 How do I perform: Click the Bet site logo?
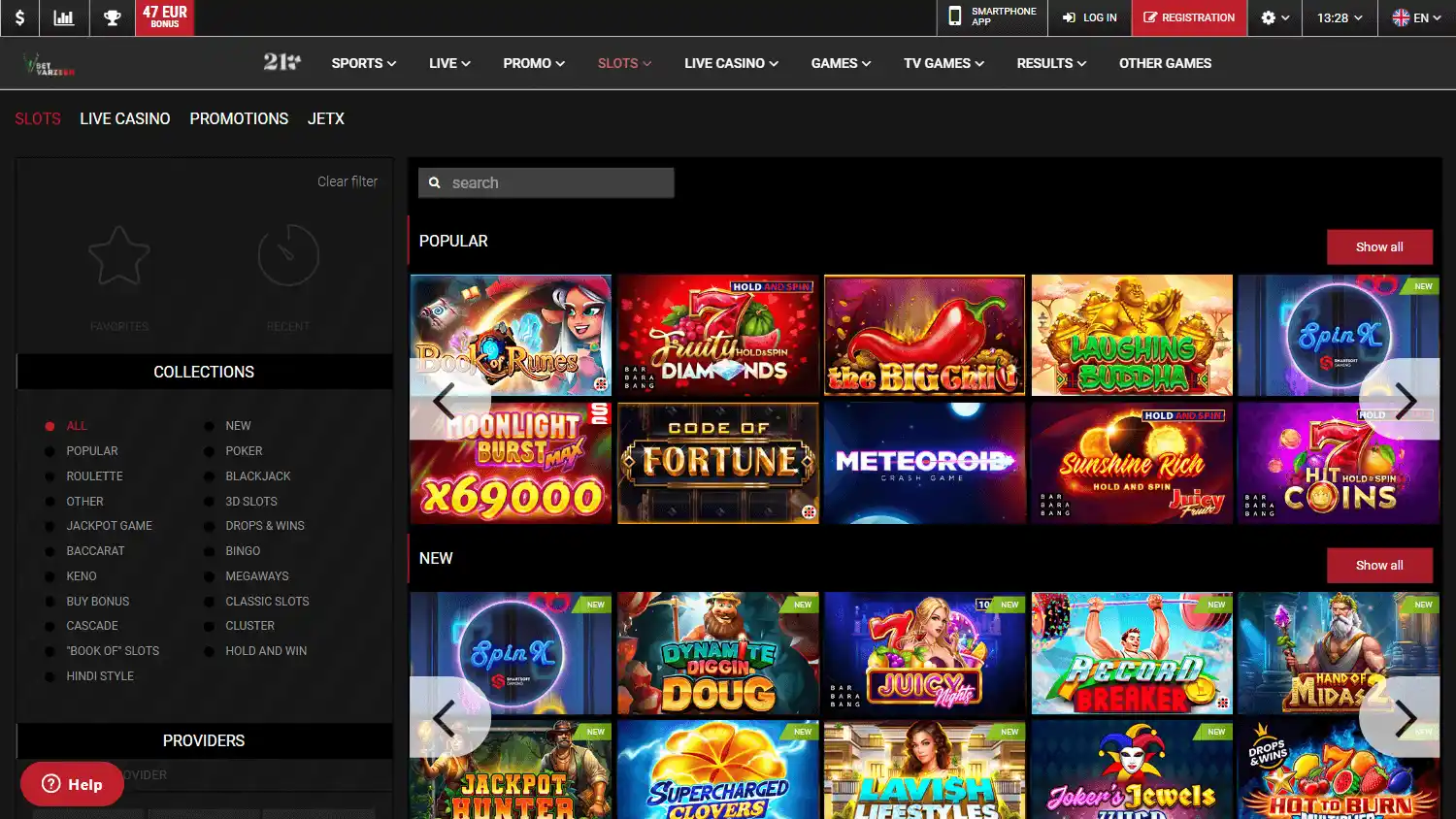coord(50,64)
